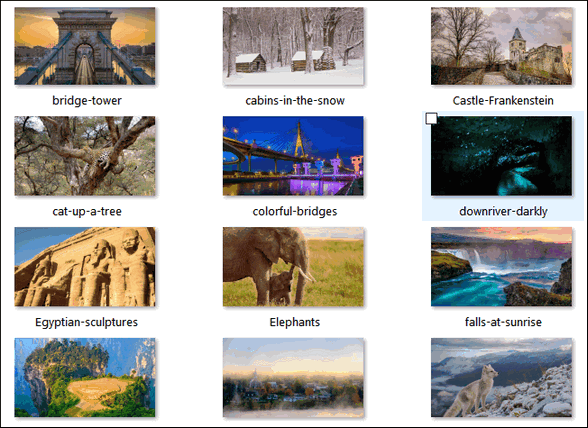Select the arctic fox on rocks thumbnail
Image resolution: width=588 pixels, height=428 pixels.
pyautogui.click(x=501, y=377)
